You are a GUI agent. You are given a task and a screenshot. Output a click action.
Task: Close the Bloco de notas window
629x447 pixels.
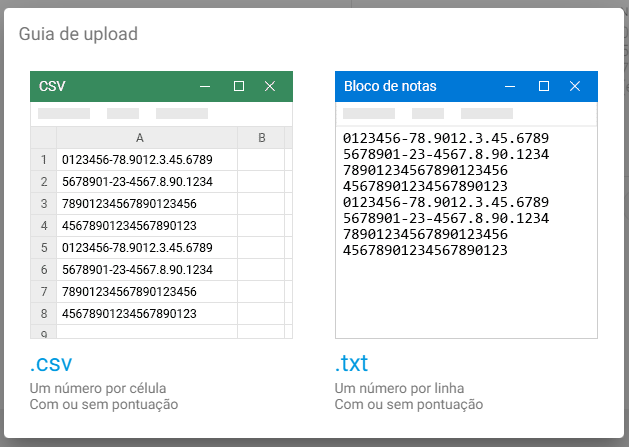click(x=574, y=87)
